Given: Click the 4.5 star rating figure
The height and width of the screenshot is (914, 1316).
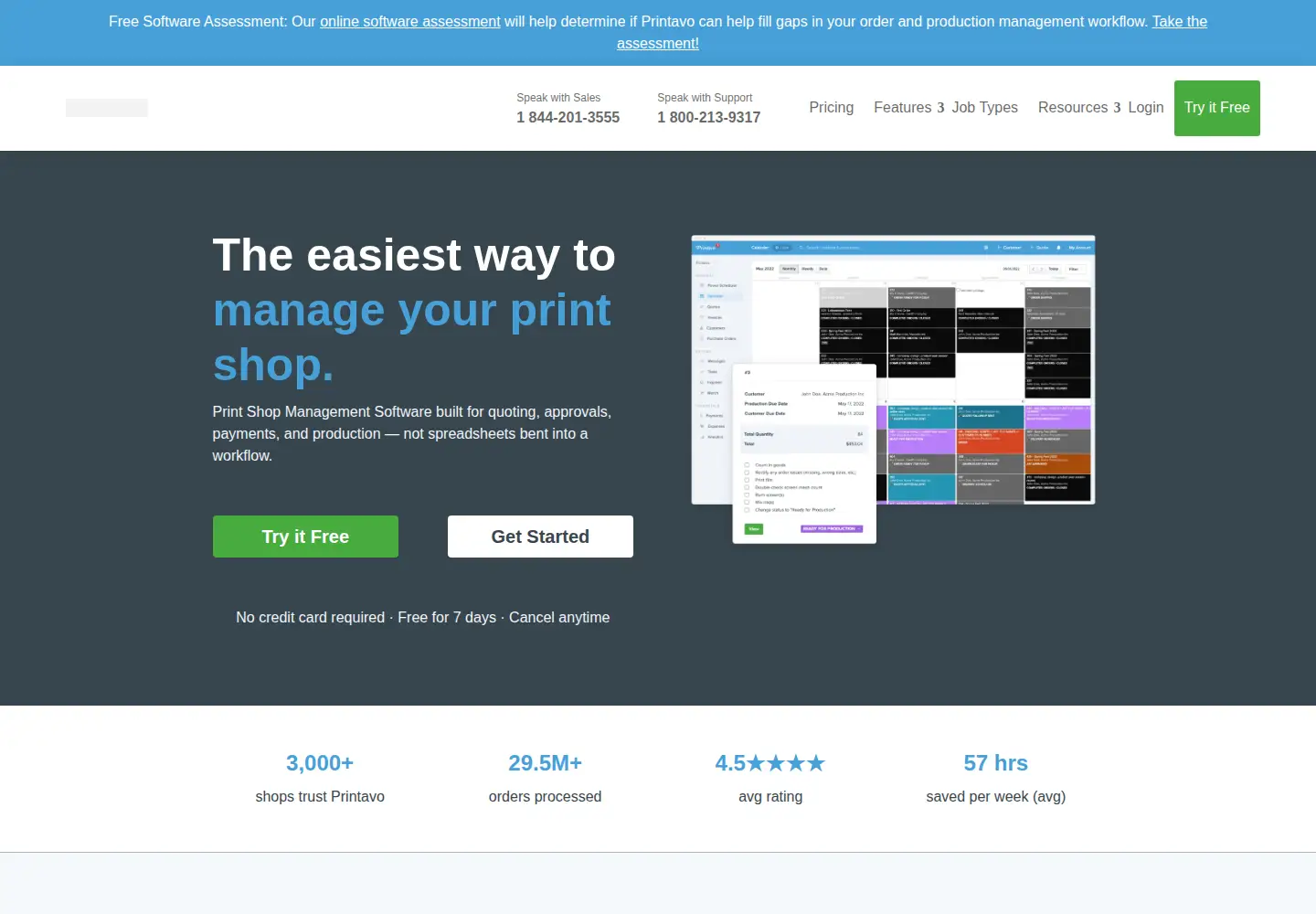Looking at the screenshot, I should (x=770, y=763).
